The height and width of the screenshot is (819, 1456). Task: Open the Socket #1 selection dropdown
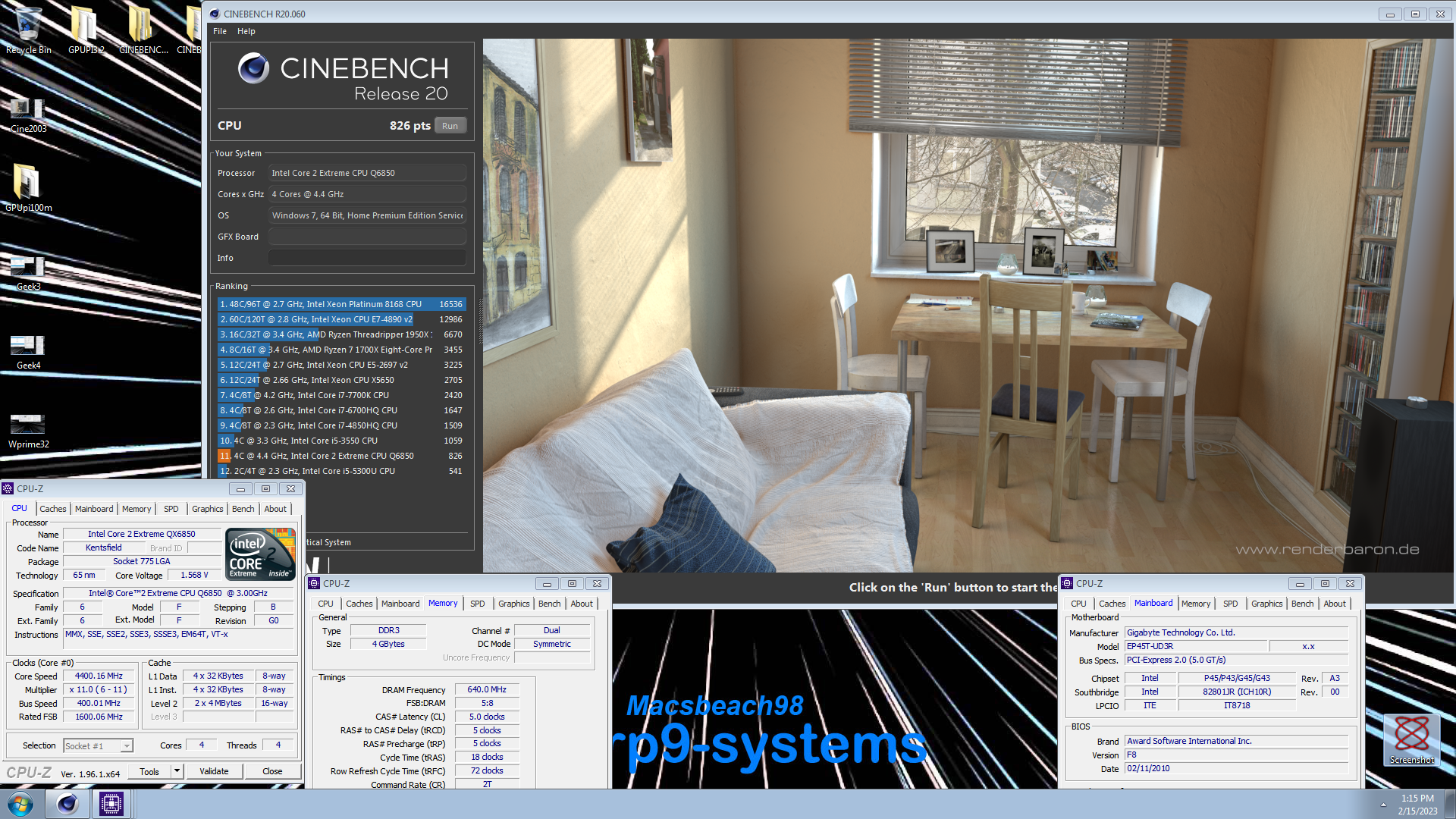point(99,746)
